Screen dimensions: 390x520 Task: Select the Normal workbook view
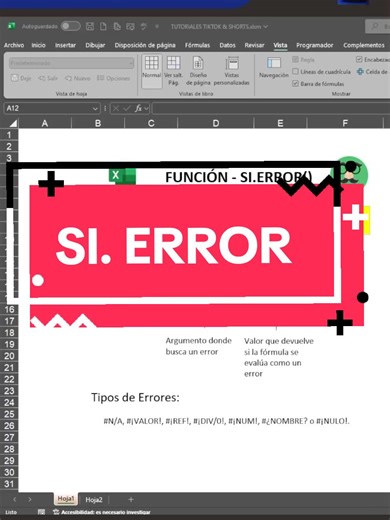click(x=152, y=71)
